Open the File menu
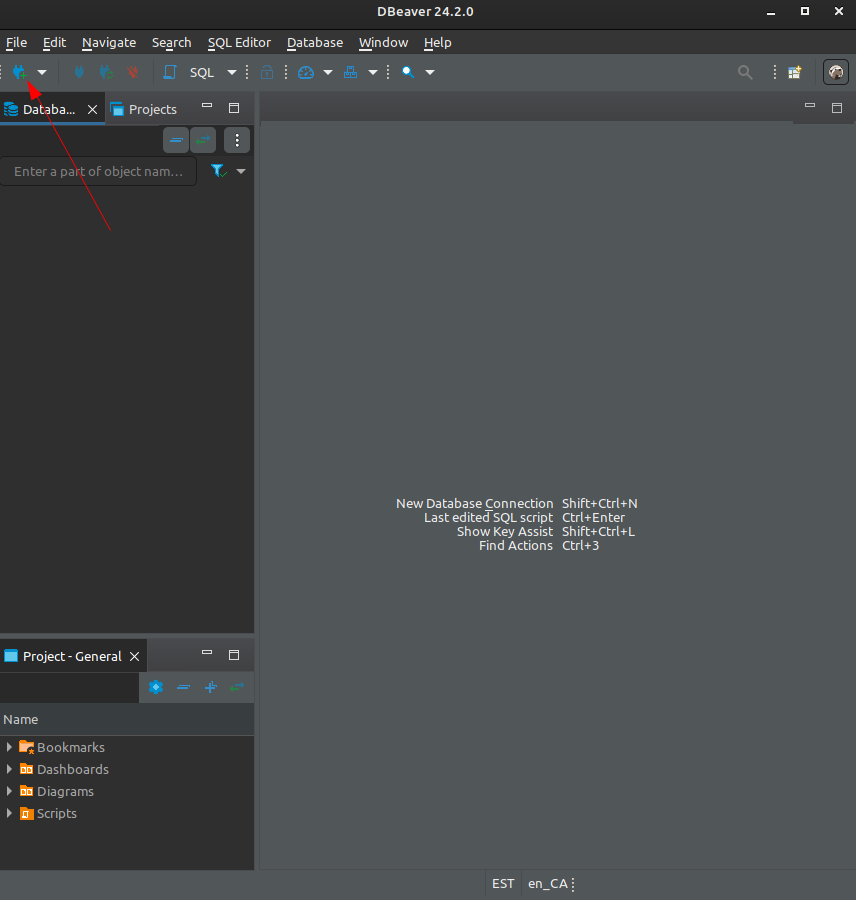The width and height of the screenshot is (856, 900). pos(16,42)
